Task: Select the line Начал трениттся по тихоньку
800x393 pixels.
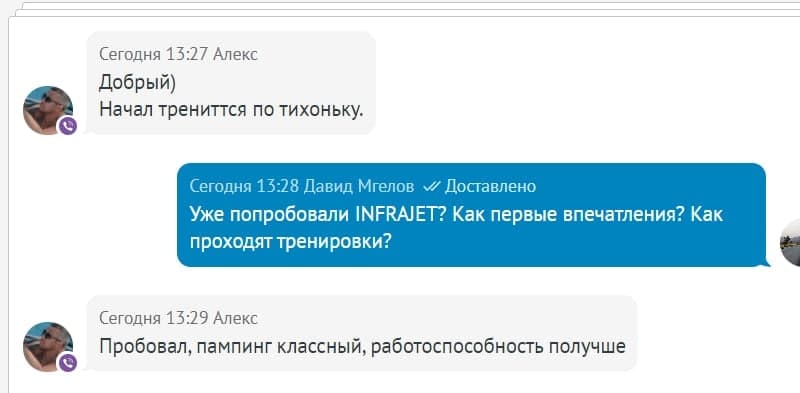Action: coord(231,109)
